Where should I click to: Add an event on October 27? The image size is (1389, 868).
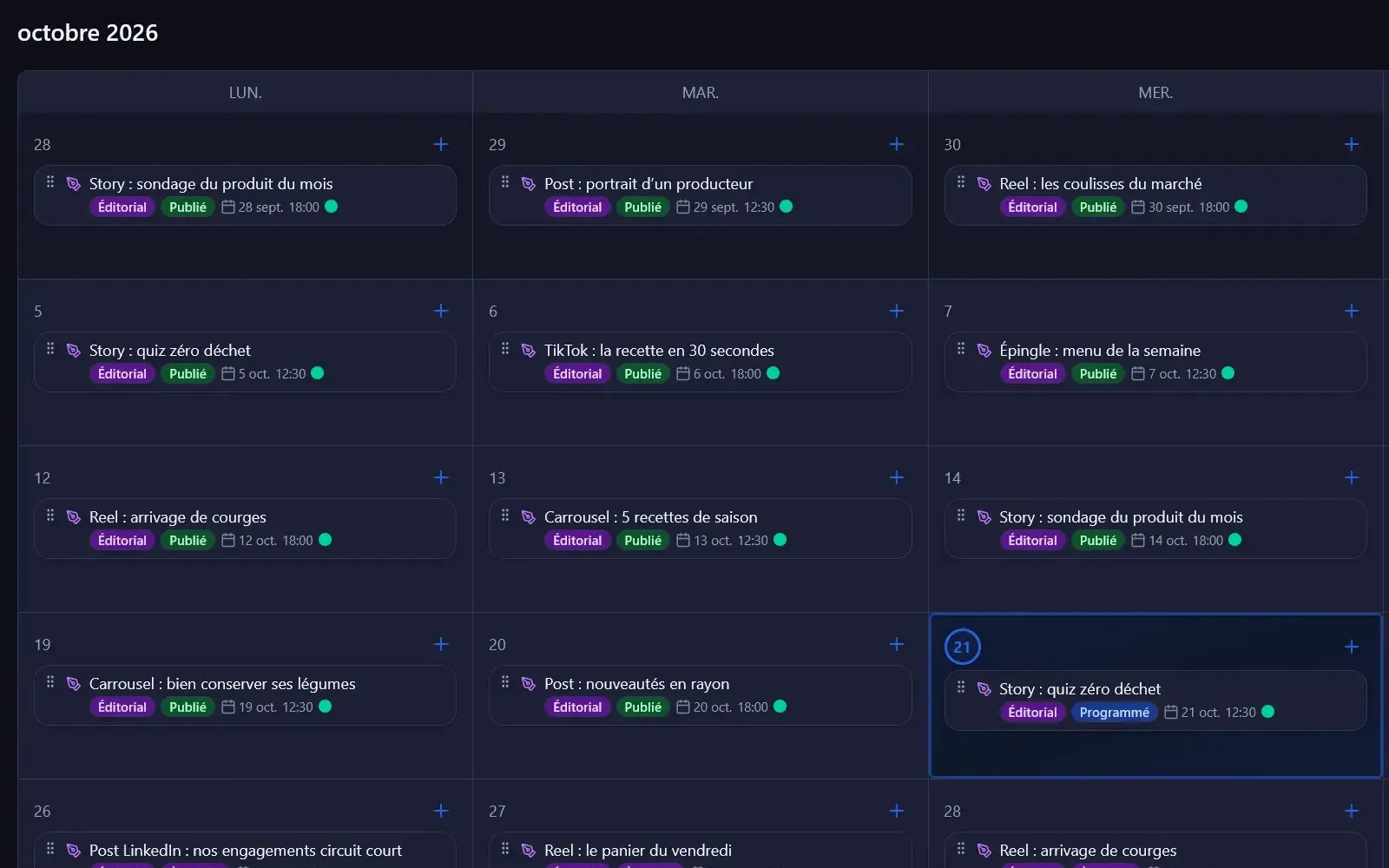pos(897,811)
